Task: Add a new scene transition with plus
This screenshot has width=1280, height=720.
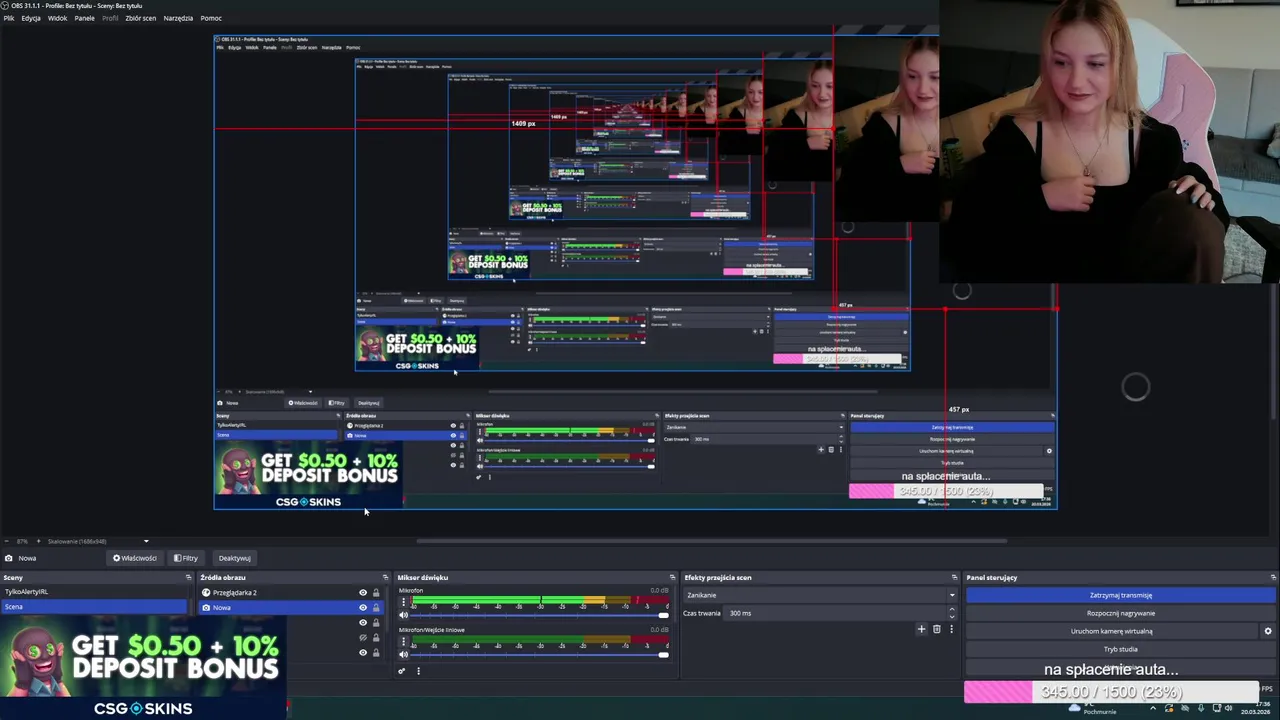Action: [921, 629]
